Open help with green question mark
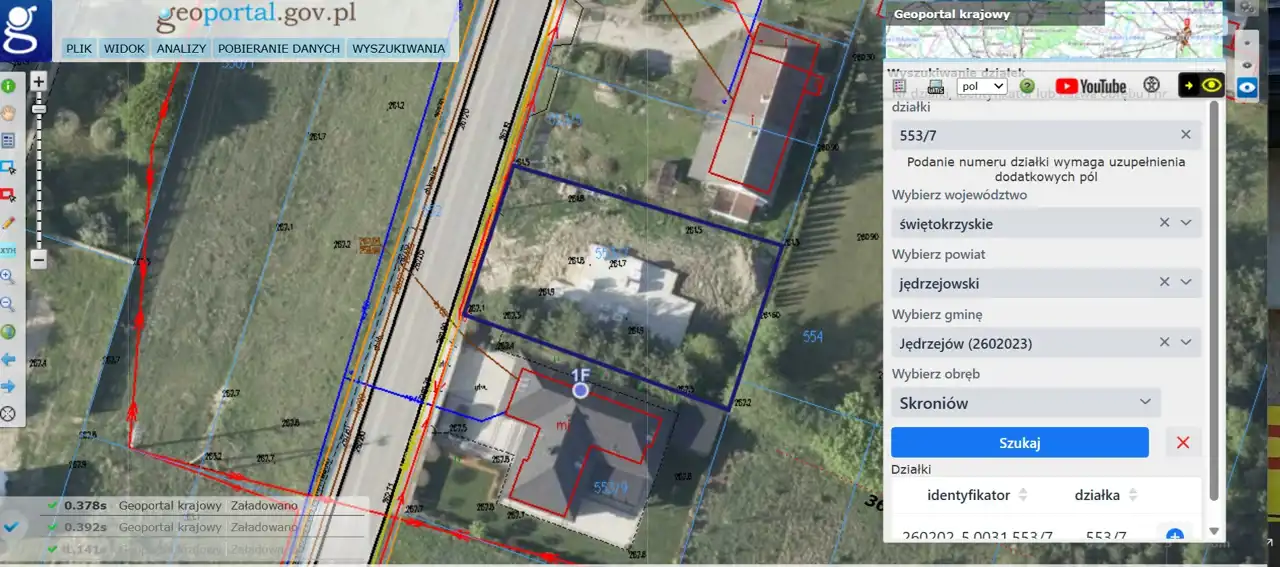 click(1026, 86)
